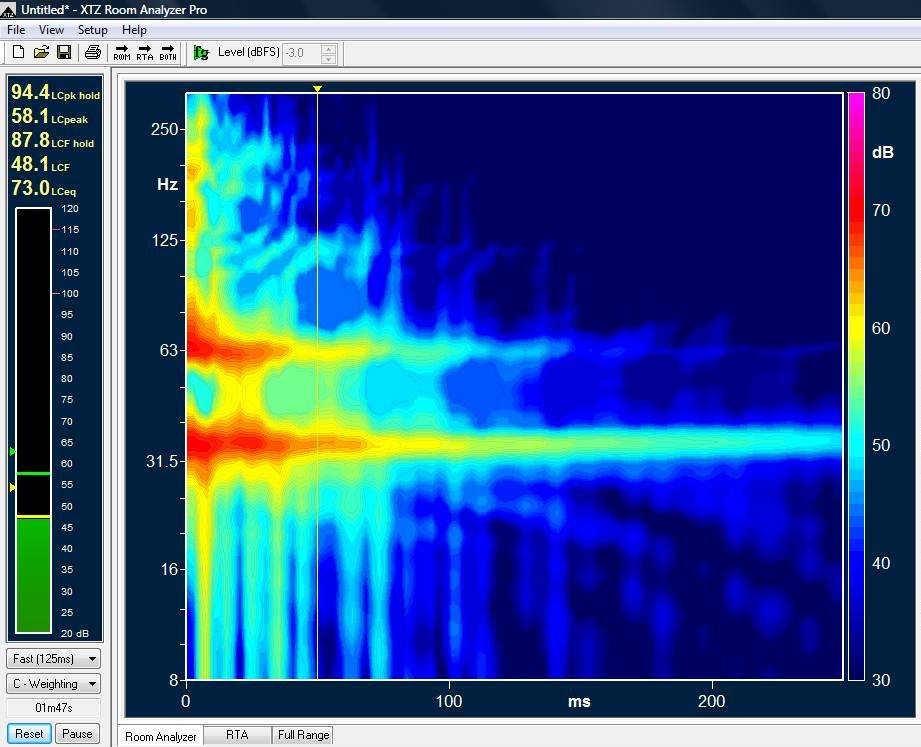This screenshot has height=747, width=921.
Task: Click the 100 ms time axis label
Action: (449, 701)
